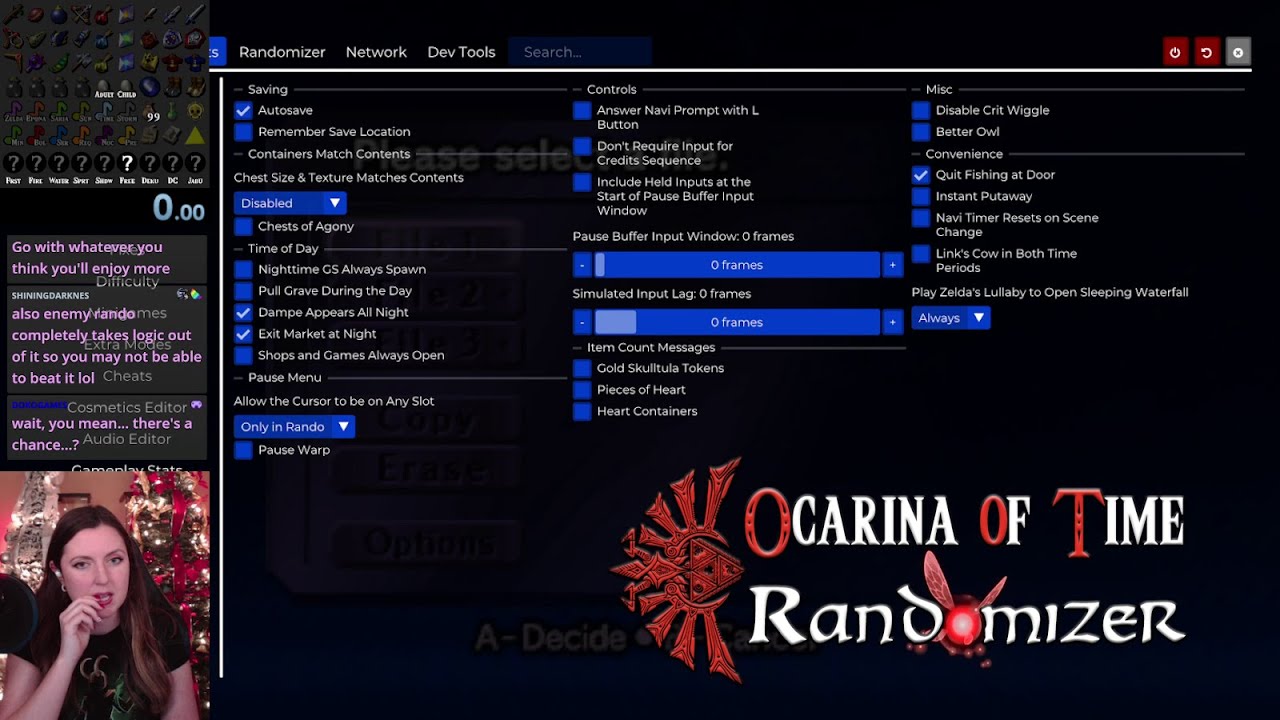Toggle the Pause Warp checkbox
Screen dimensions: 1280x720
pos(243,450)
